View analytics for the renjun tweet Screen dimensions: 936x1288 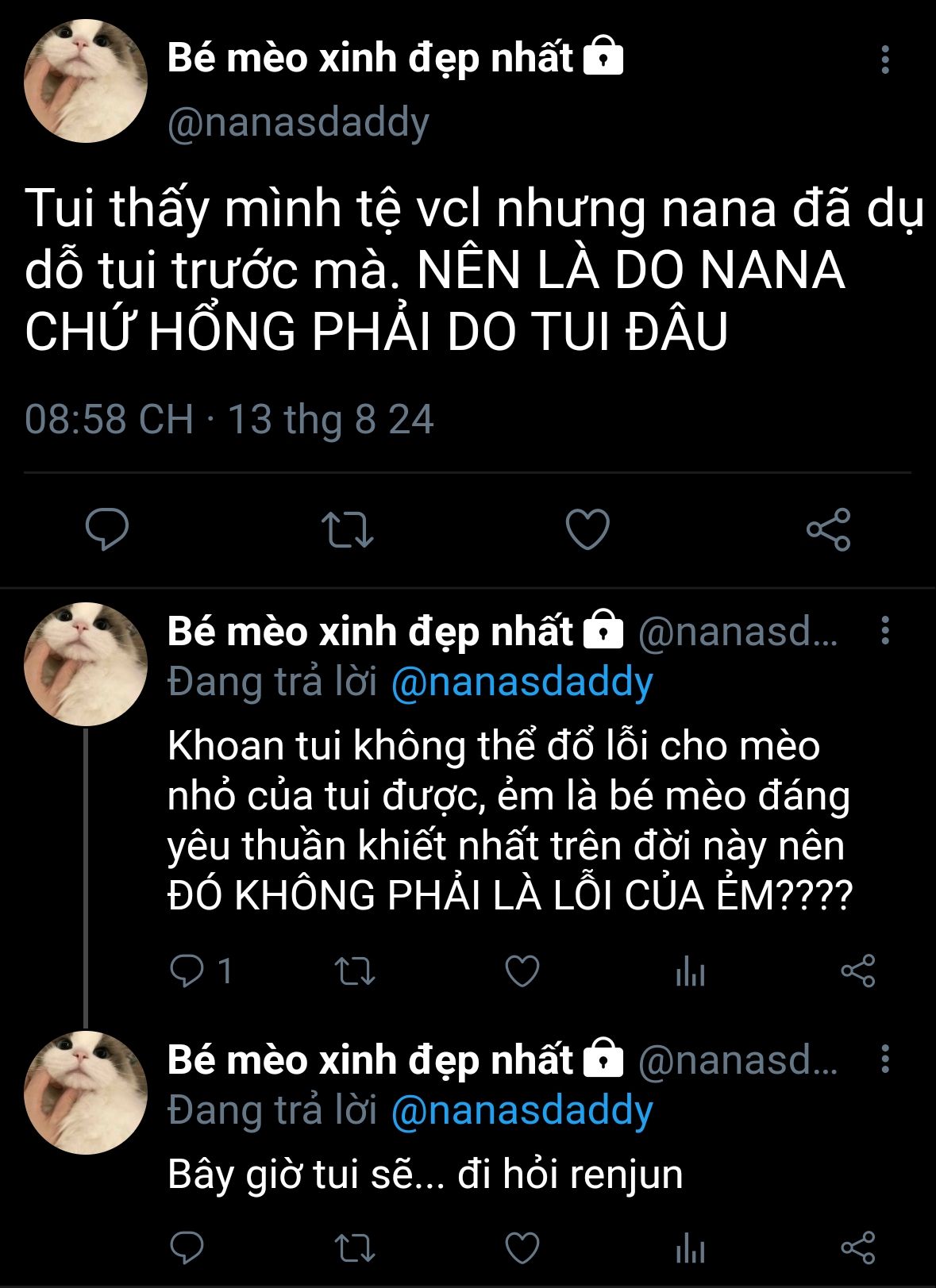click(690, 1248)
